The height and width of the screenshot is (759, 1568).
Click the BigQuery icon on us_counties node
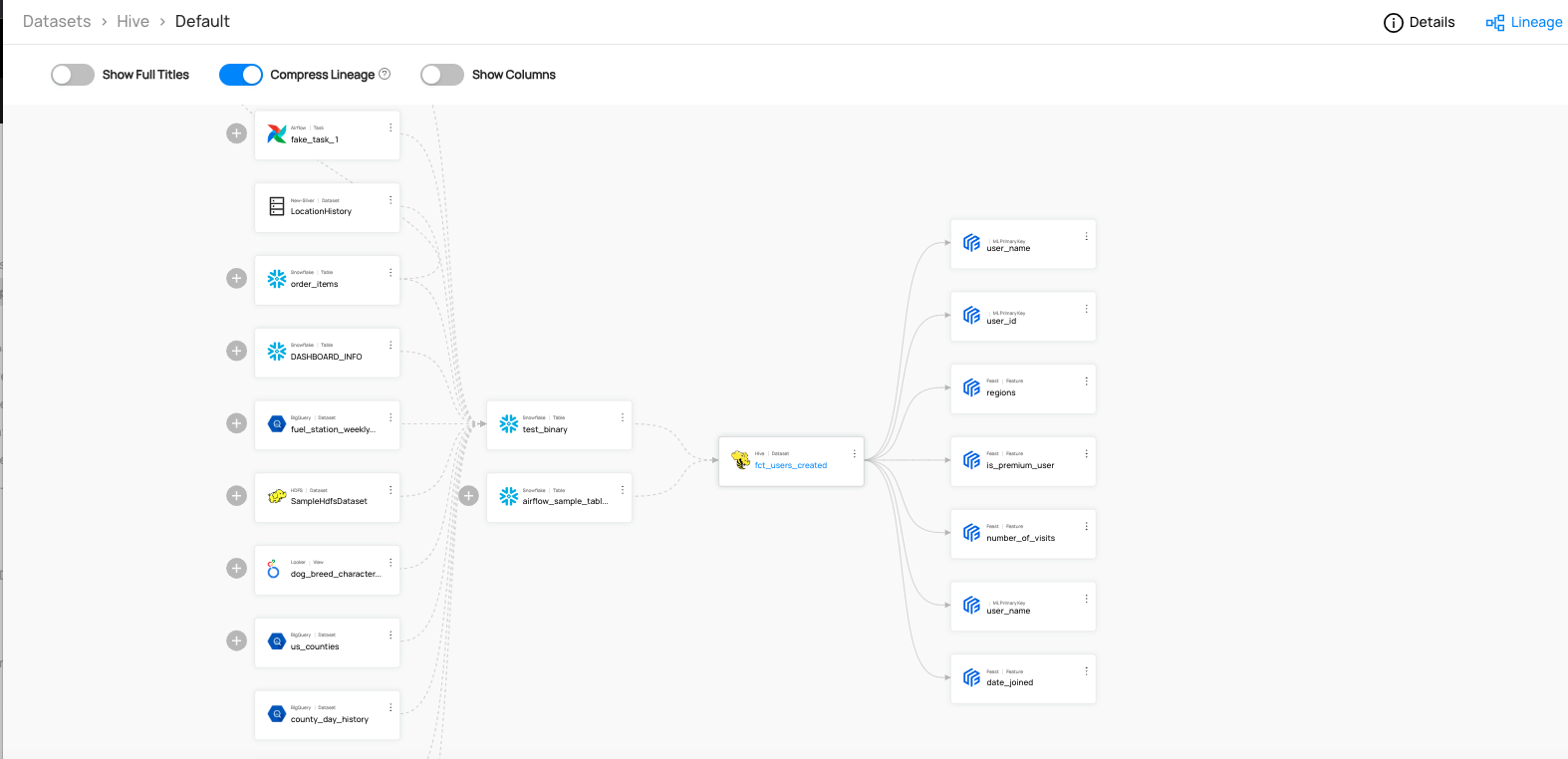pos(277,641)
